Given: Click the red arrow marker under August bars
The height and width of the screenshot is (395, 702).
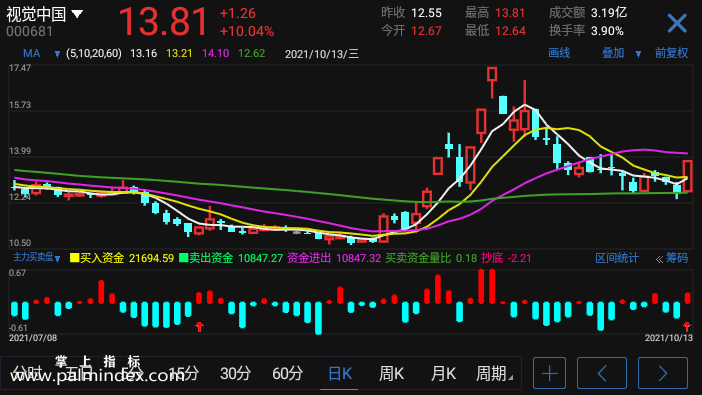Looking at the screenshot, I should [200, 326].
